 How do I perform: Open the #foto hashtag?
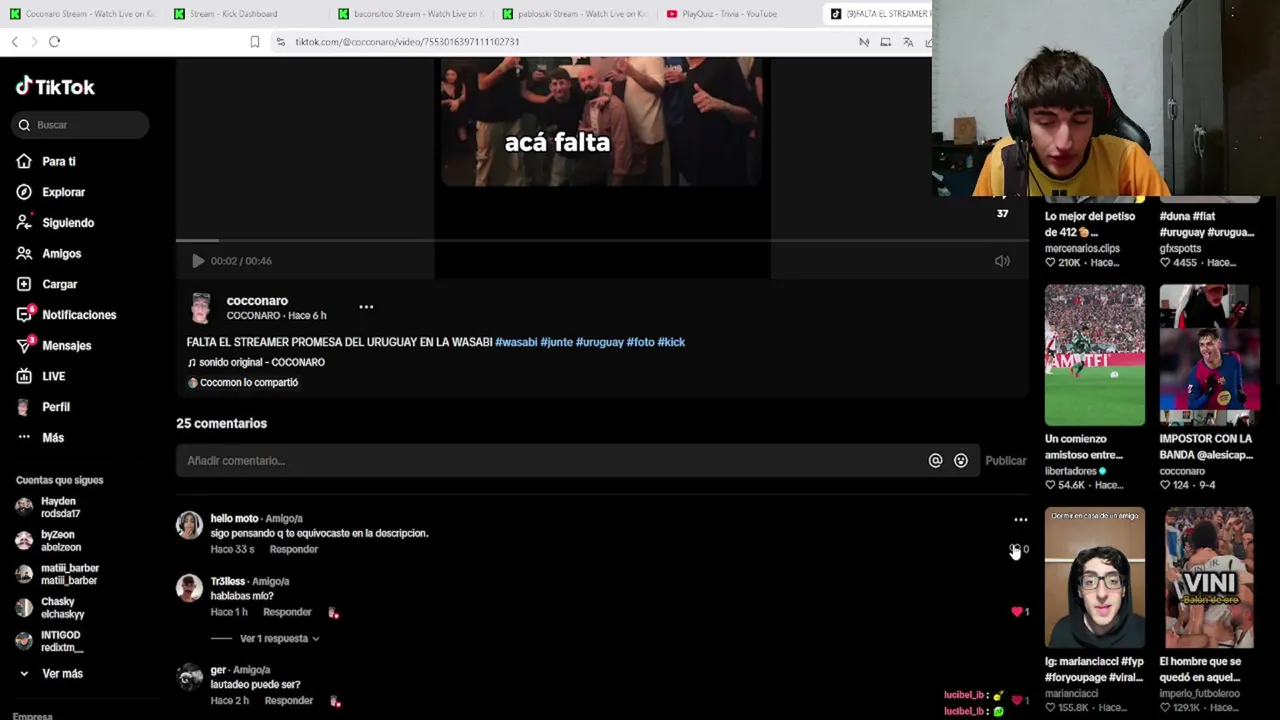coord(640,342)
